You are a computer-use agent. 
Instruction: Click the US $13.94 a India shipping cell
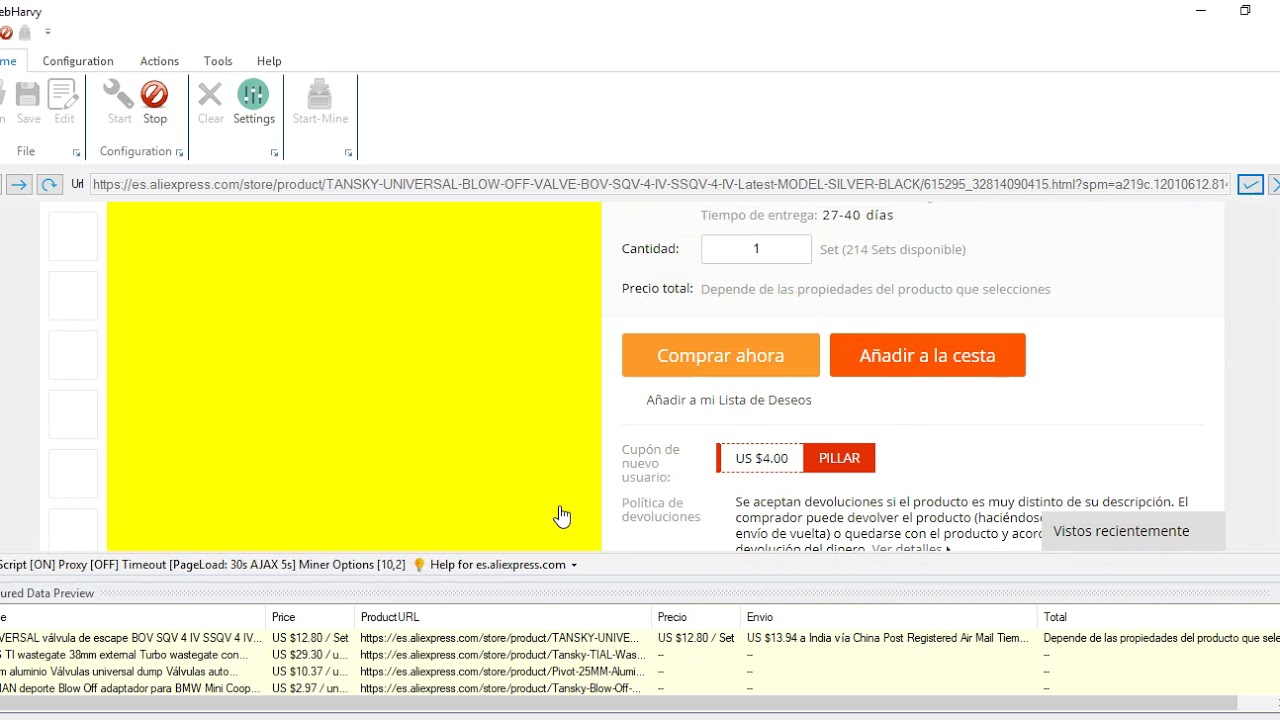pyautogui.click(x=888, y=638)
